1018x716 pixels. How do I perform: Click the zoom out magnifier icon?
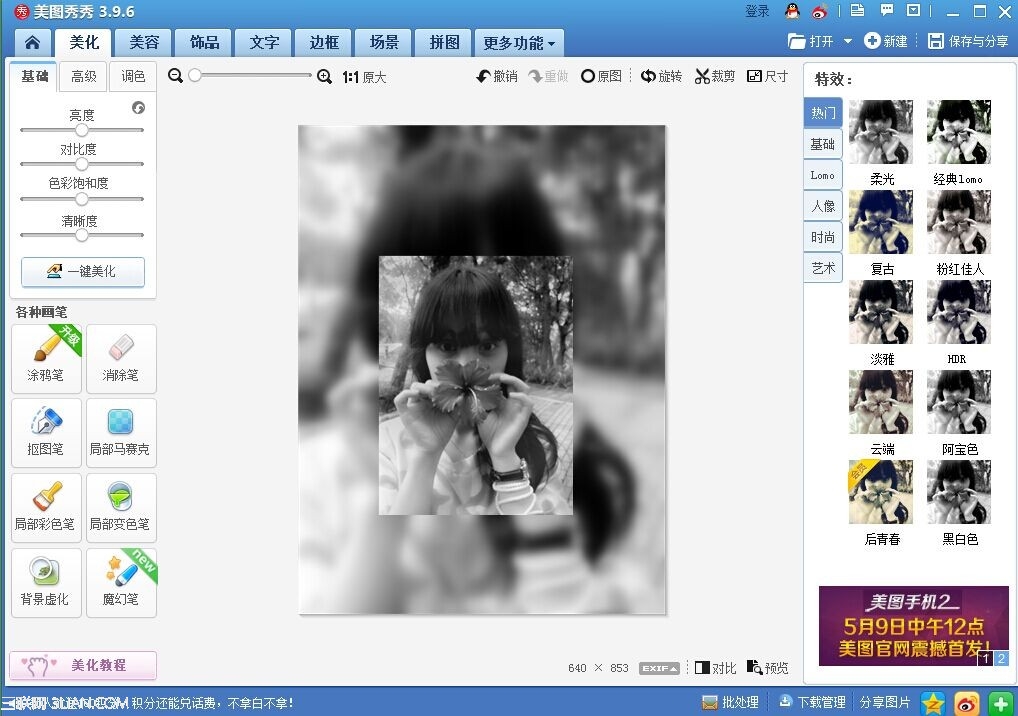(x=175, y=76)
